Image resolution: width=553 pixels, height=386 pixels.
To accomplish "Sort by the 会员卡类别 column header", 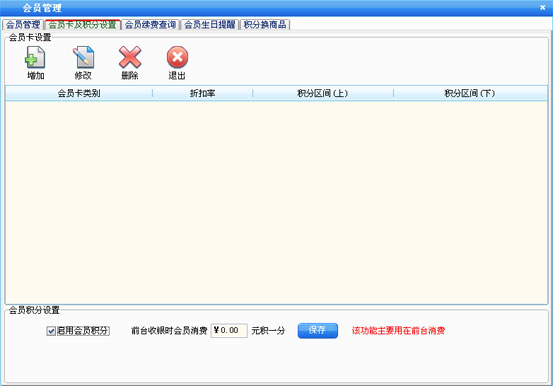I will click(79, 94).
